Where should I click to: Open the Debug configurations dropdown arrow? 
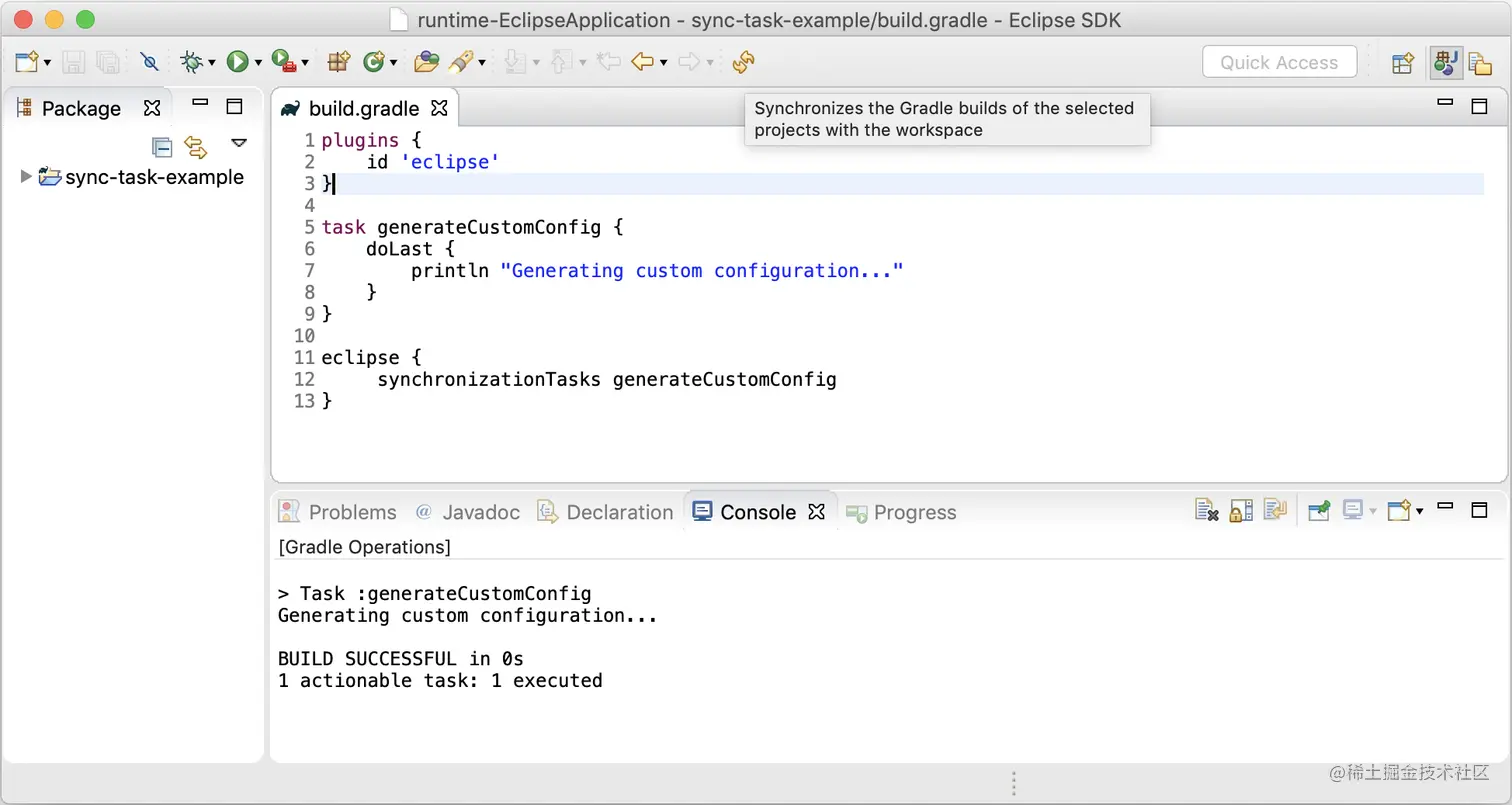tap(211, 63)
